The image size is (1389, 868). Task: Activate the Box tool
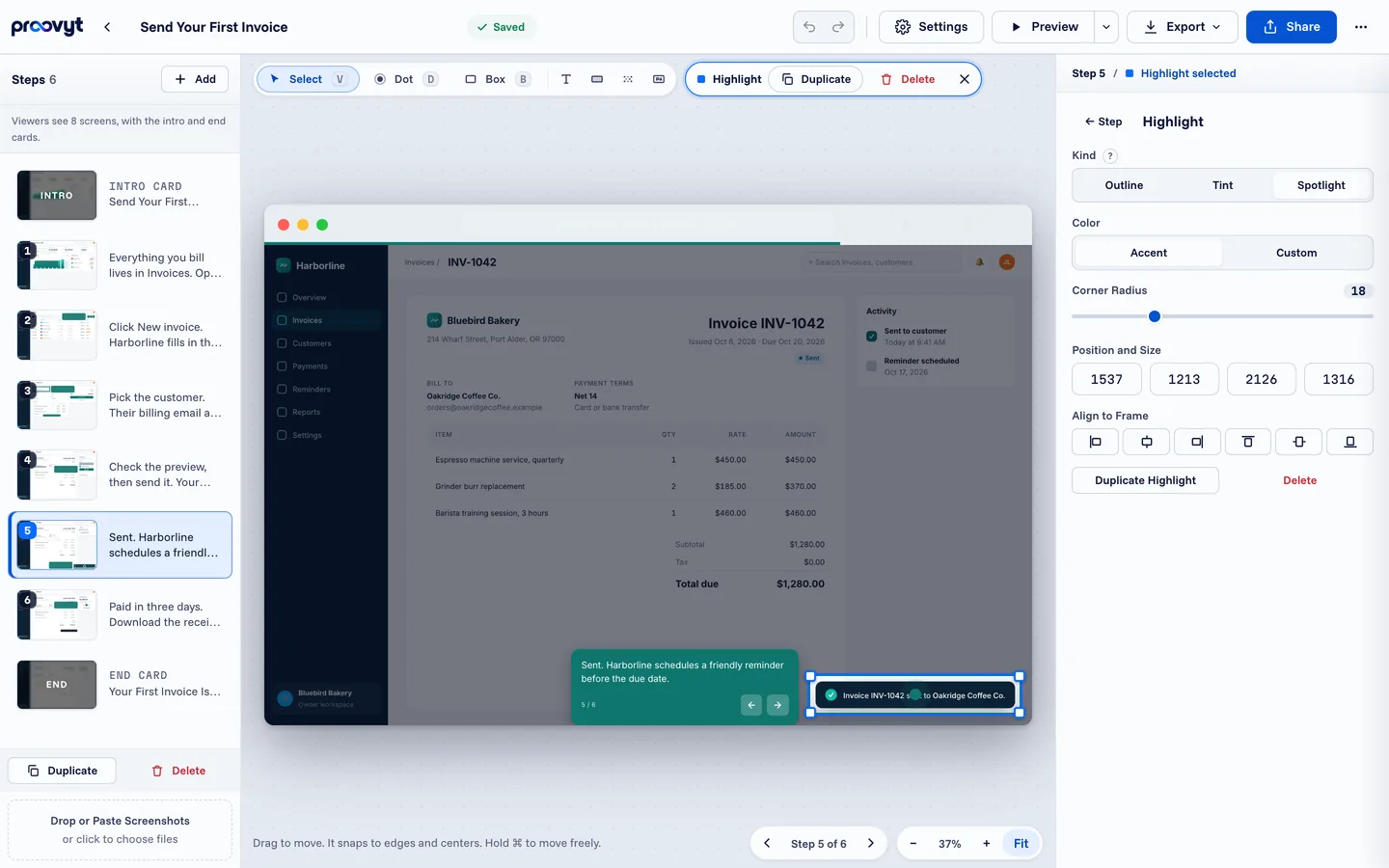coord(497,79)
